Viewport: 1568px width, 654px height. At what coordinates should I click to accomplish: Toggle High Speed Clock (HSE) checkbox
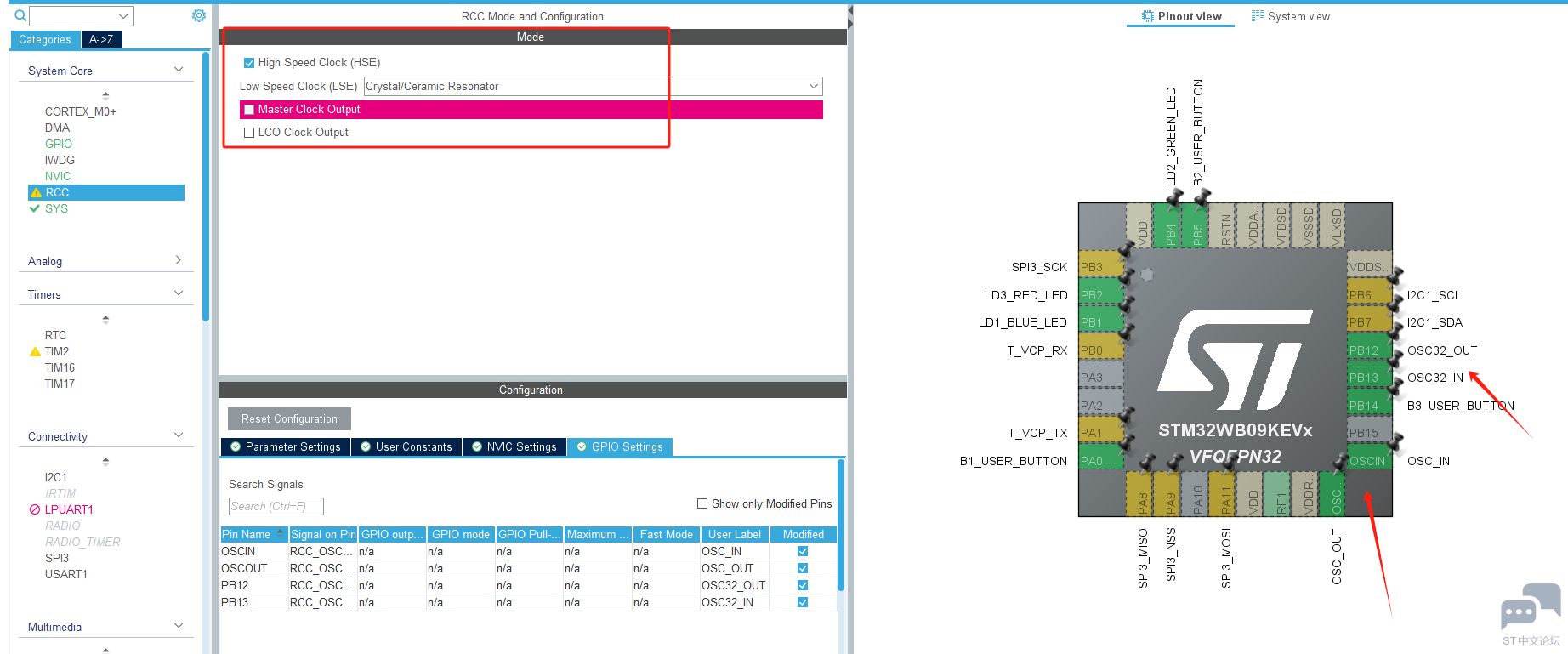(x=249, y=63)
